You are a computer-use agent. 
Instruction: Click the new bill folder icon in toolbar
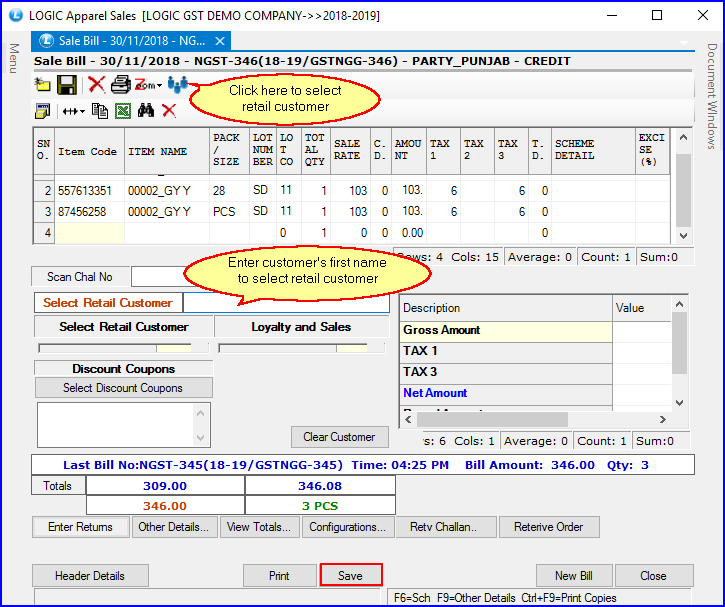(x=43, y=85)
